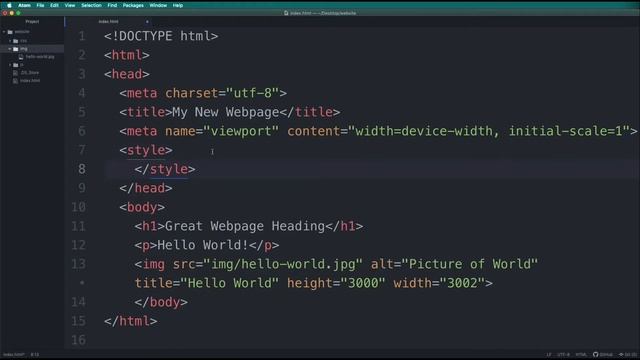Viewport: 640px width, 360px height.
Task: Open the Atom application menu
Action: [x=24, y=5]
